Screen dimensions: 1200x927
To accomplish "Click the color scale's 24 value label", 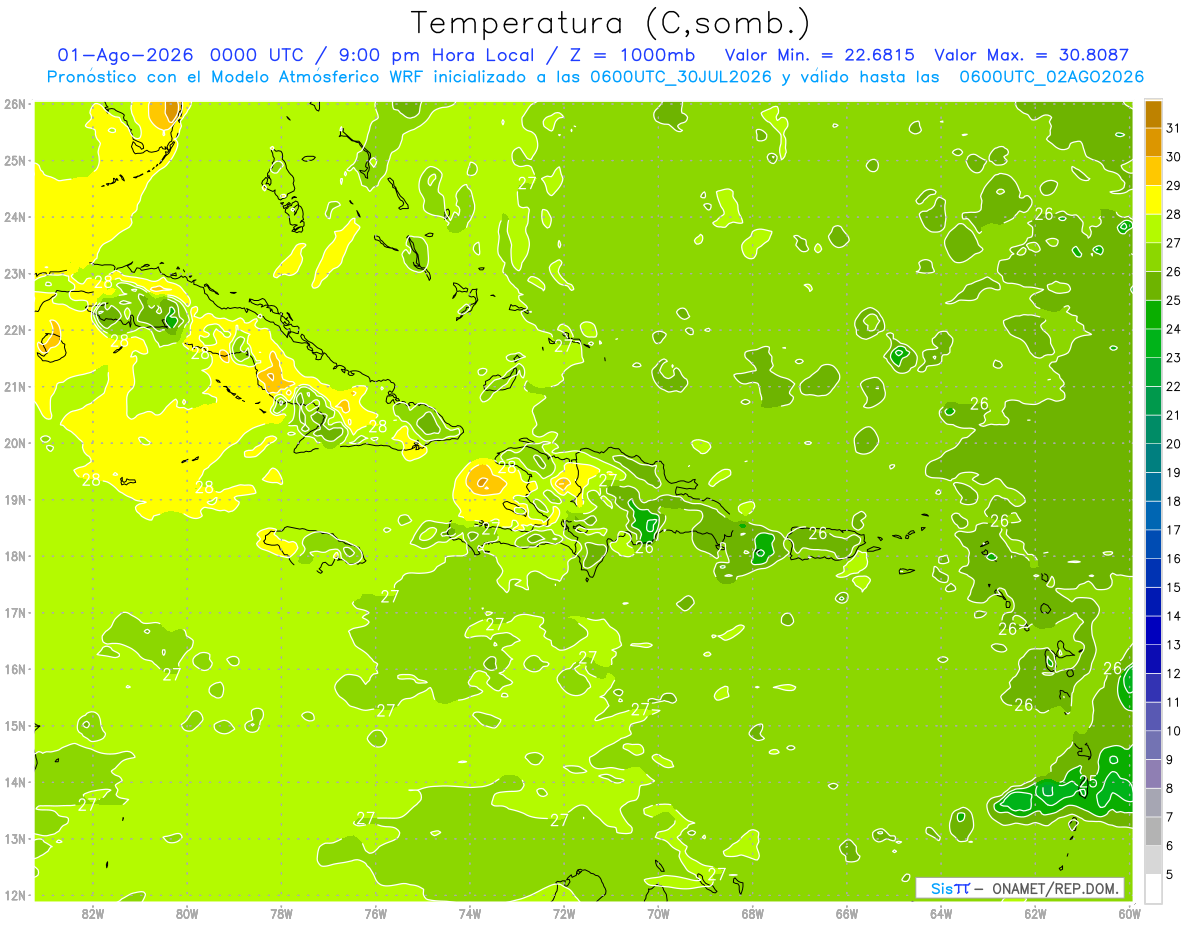I will click(x=1174, y=329).
